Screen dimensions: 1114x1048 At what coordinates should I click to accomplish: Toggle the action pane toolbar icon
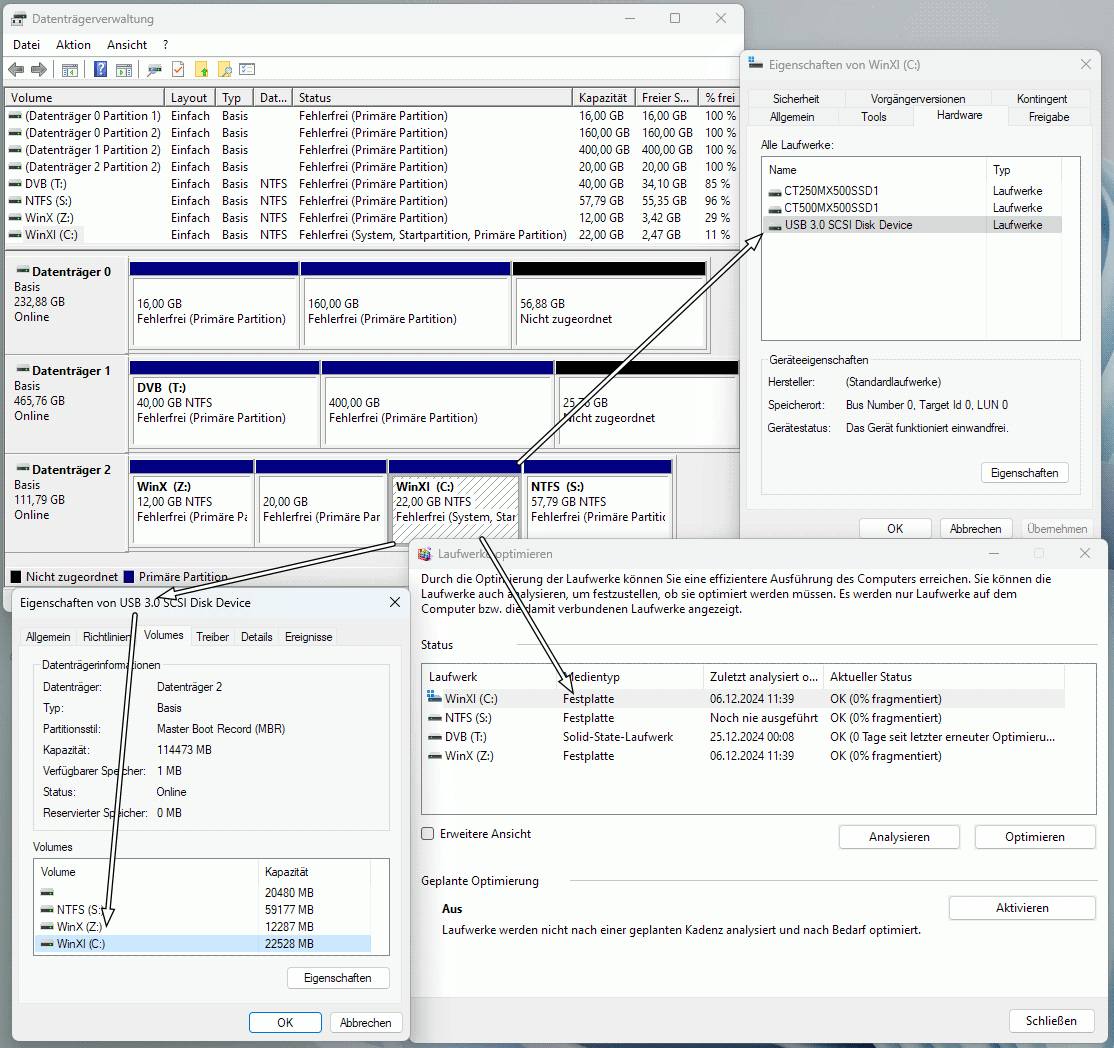(124, 70)
